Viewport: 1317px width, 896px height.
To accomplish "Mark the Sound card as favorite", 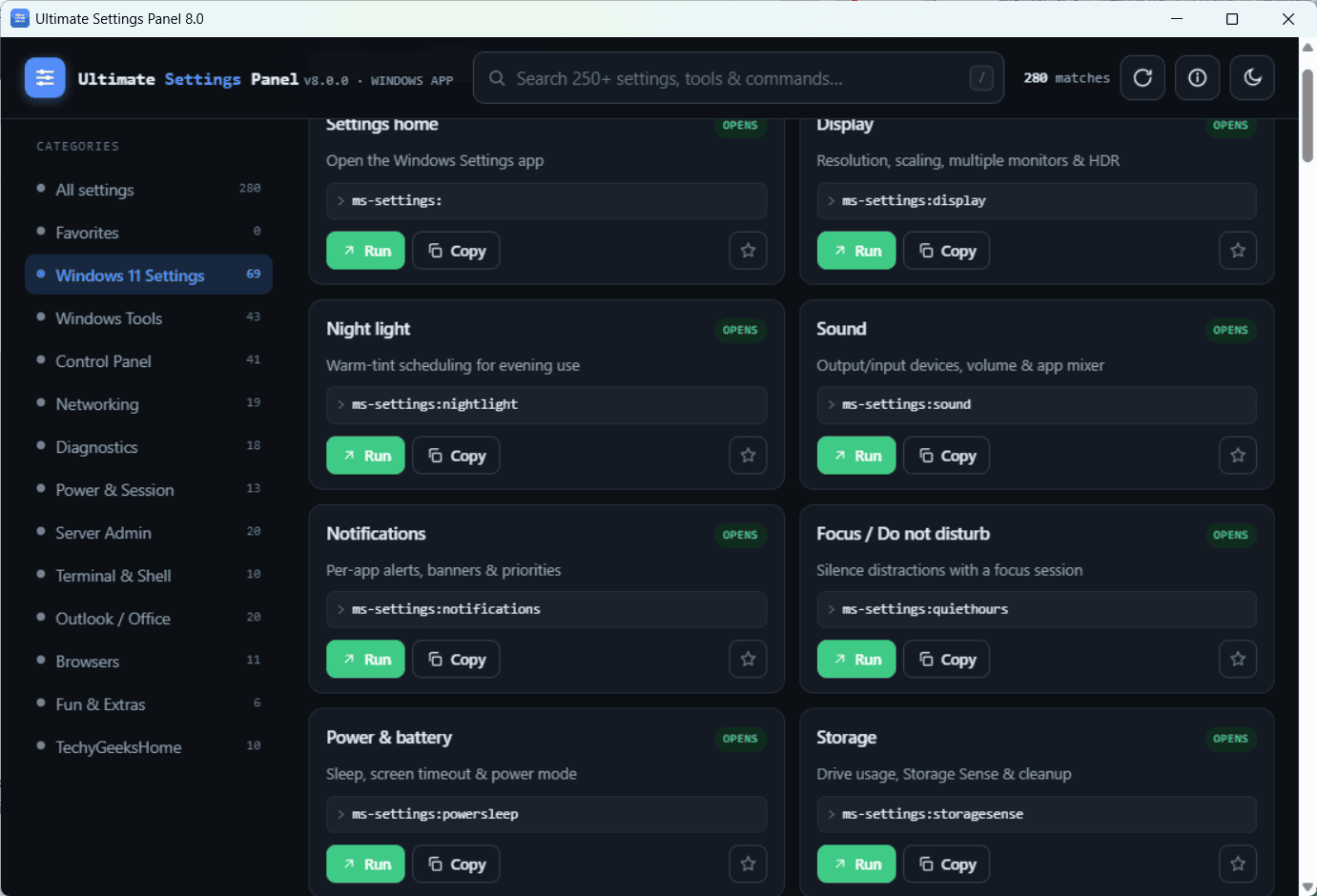I will click(x=1238, y=456).
